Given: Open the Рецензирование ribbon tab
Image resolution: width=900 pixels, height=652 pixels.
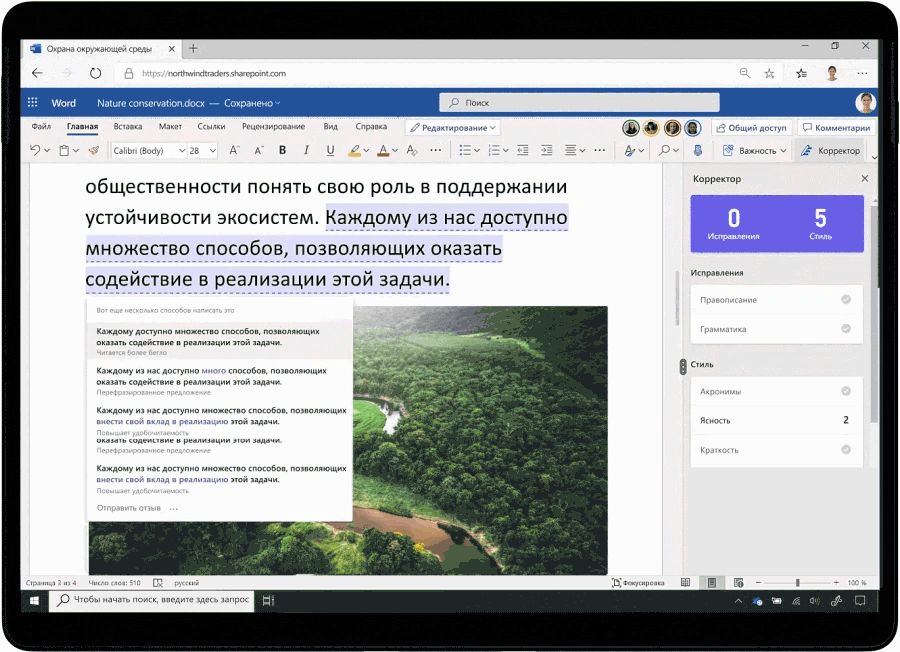Looking at the screenshot, I should 273,127.
